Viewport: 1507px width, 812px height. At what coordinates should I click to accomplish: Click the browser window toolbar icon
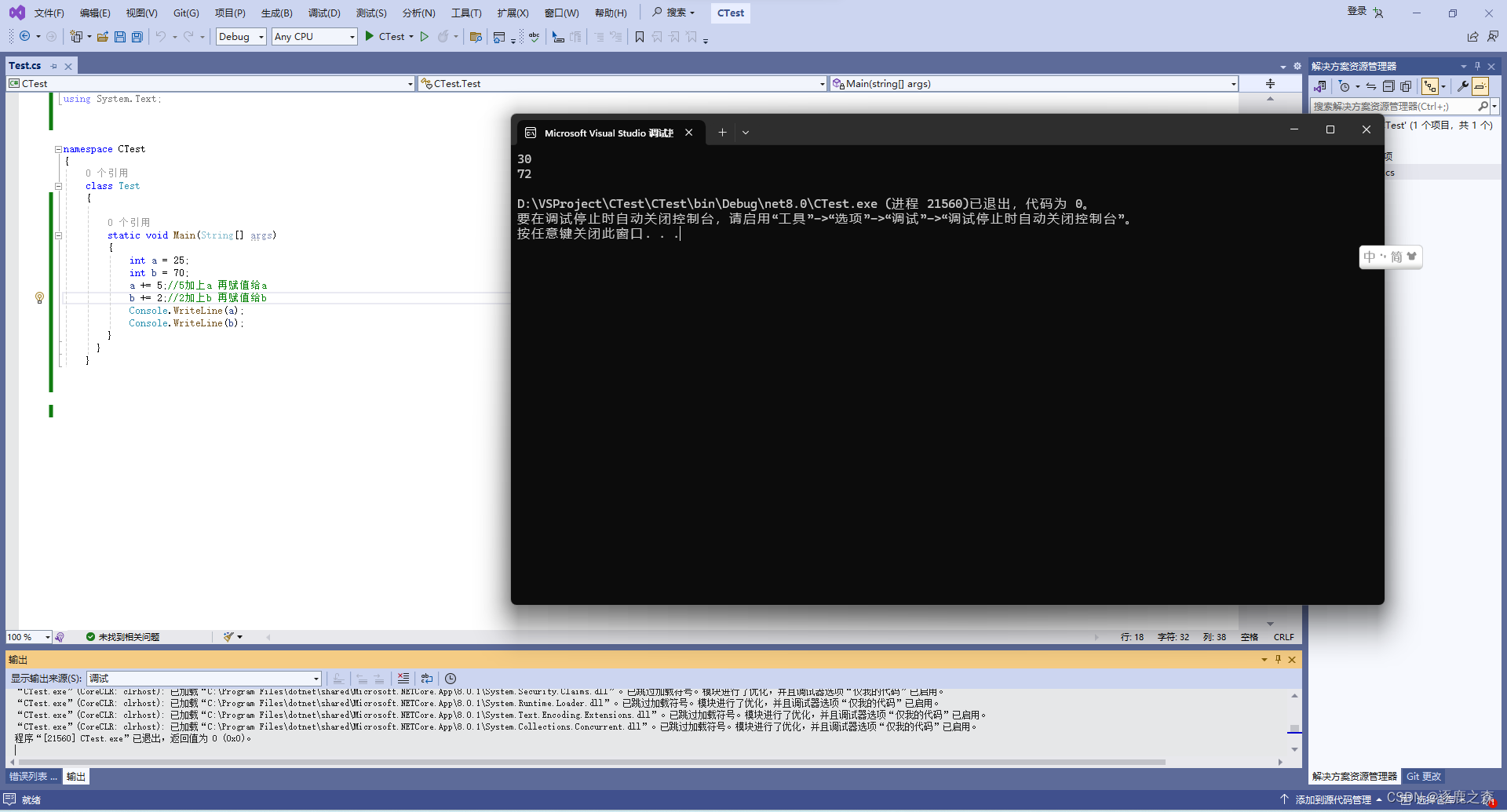click(499, 36)
